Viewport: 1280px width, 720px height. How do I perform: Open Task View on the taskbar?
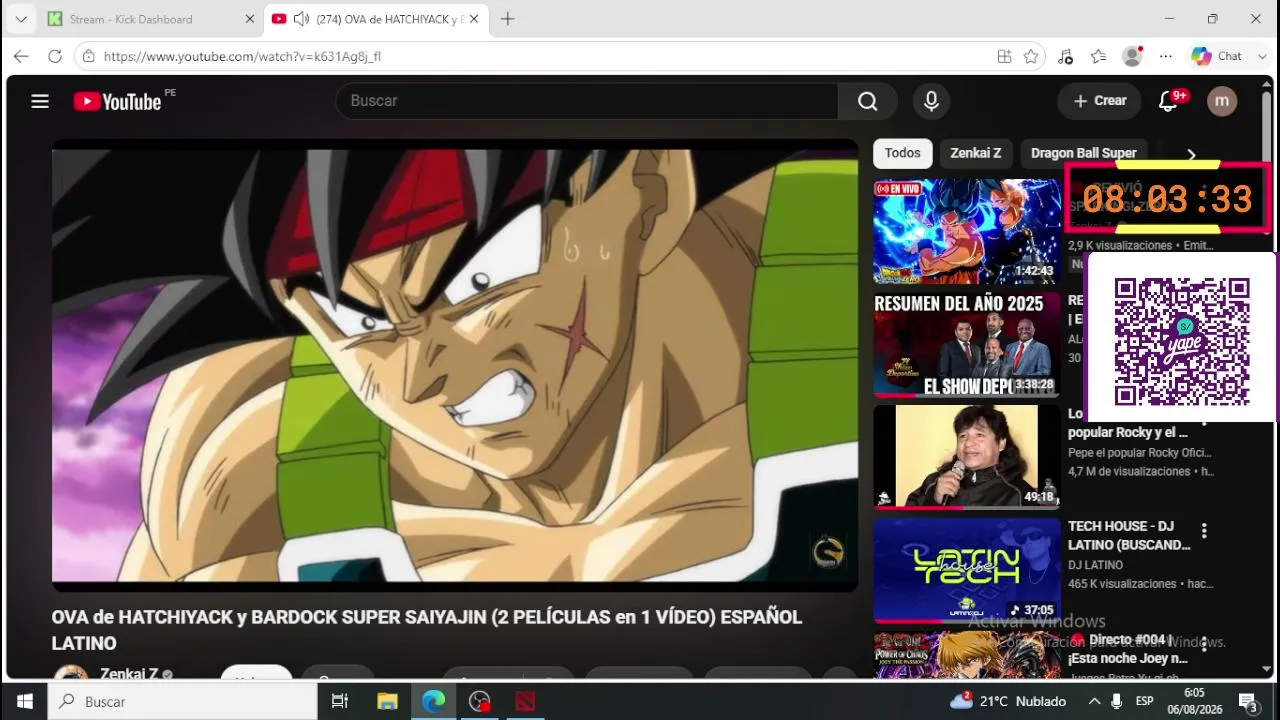point(340,702)
